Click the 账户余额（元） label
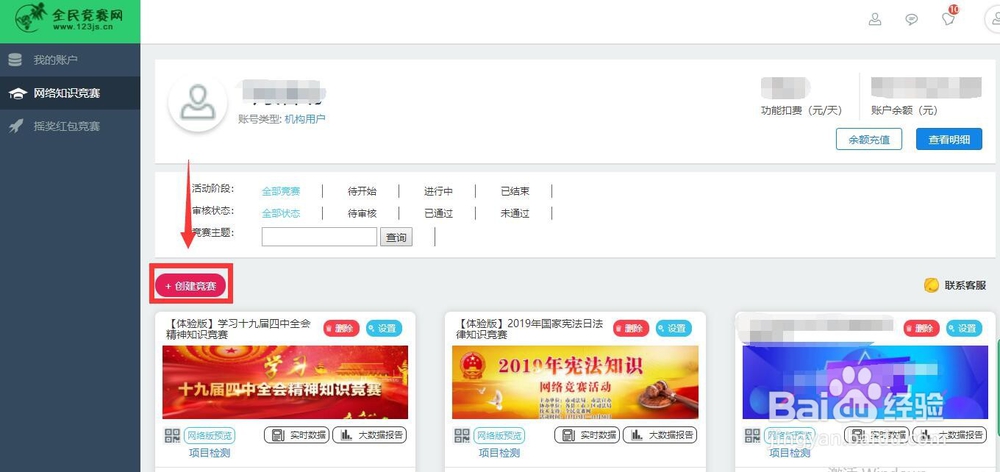Screen dimensions: 1000x472 click(x=904, y=110)
